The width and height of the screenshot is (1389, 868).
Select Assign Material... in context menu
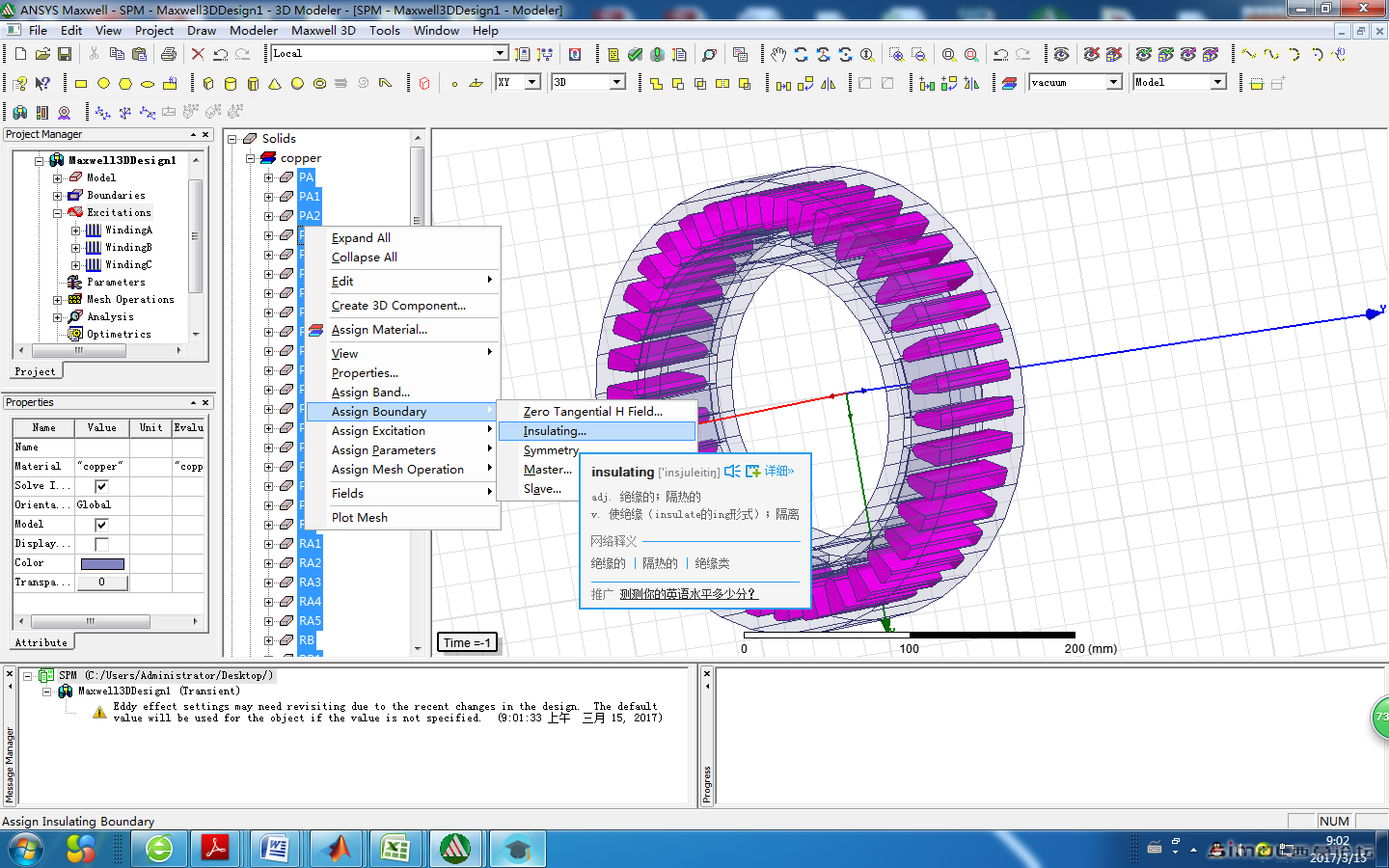tap(402, 330)
